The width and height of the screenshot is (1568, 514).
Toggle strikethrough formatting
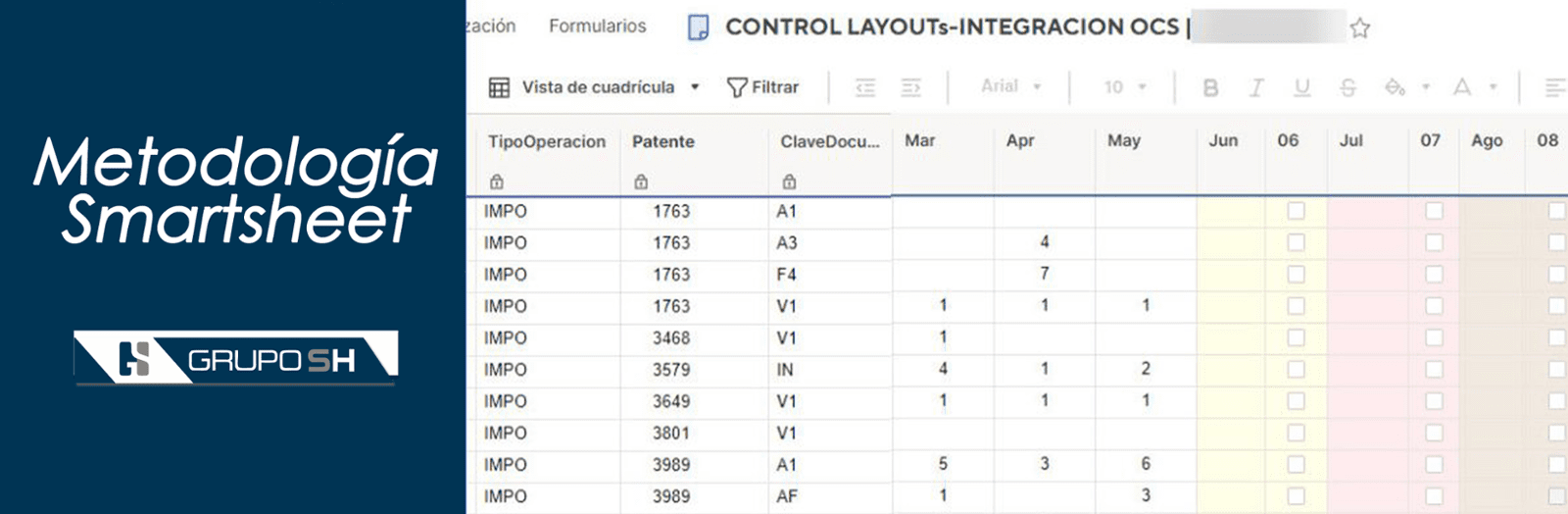[1347, 87]
